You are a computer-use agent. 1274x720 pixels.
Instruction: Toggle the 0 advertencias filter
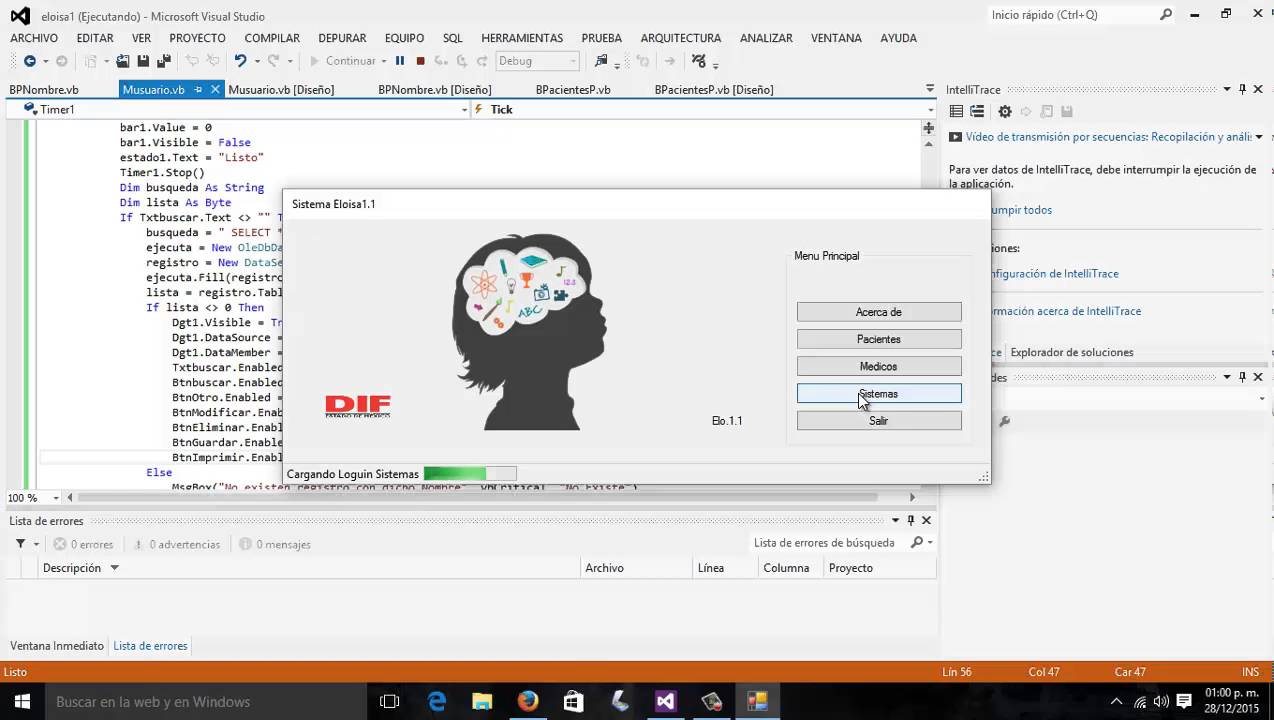[x=175, y=544]
